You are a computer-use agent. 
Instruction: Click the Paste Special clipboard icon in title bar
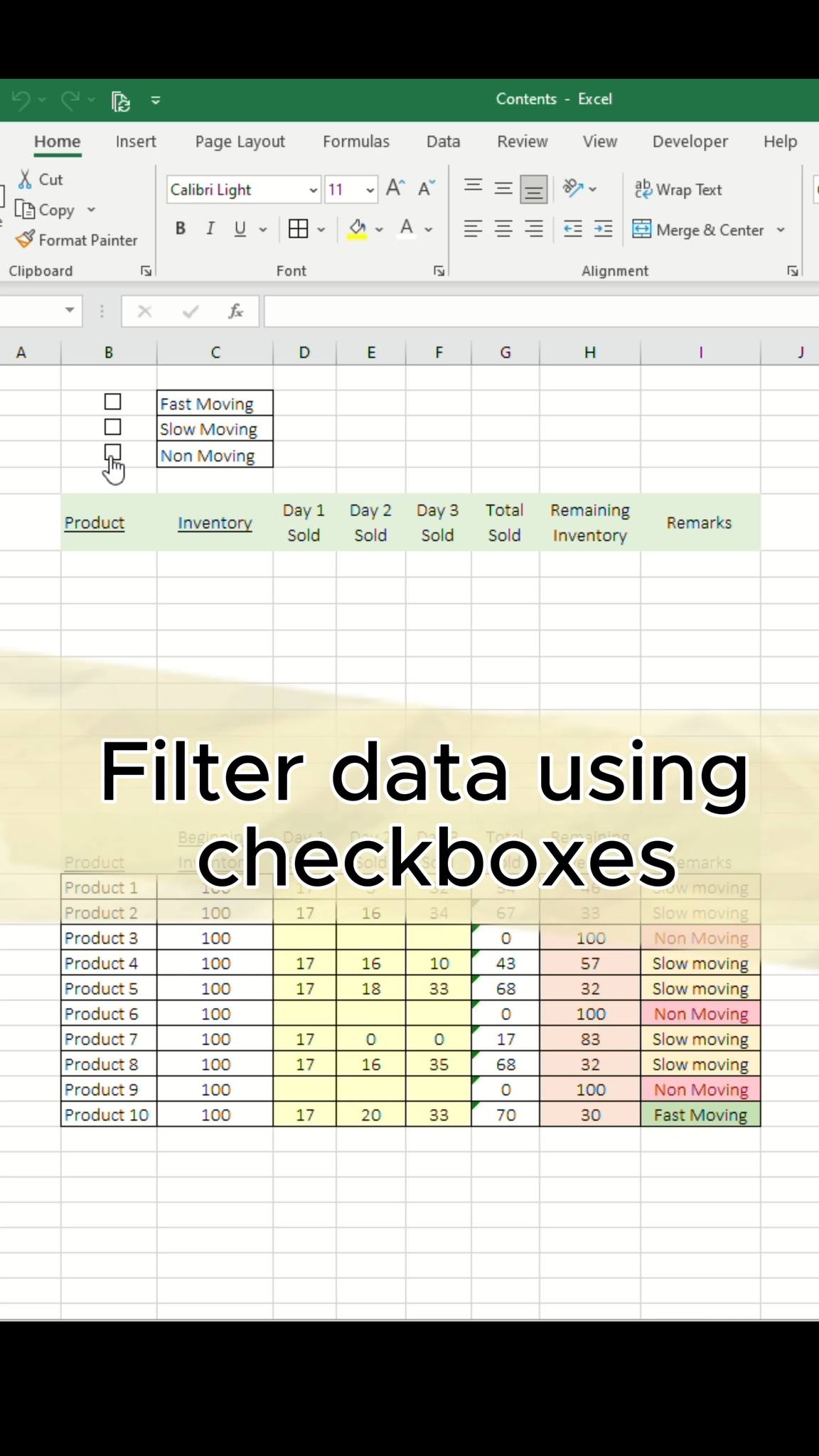tap(121, 102)
